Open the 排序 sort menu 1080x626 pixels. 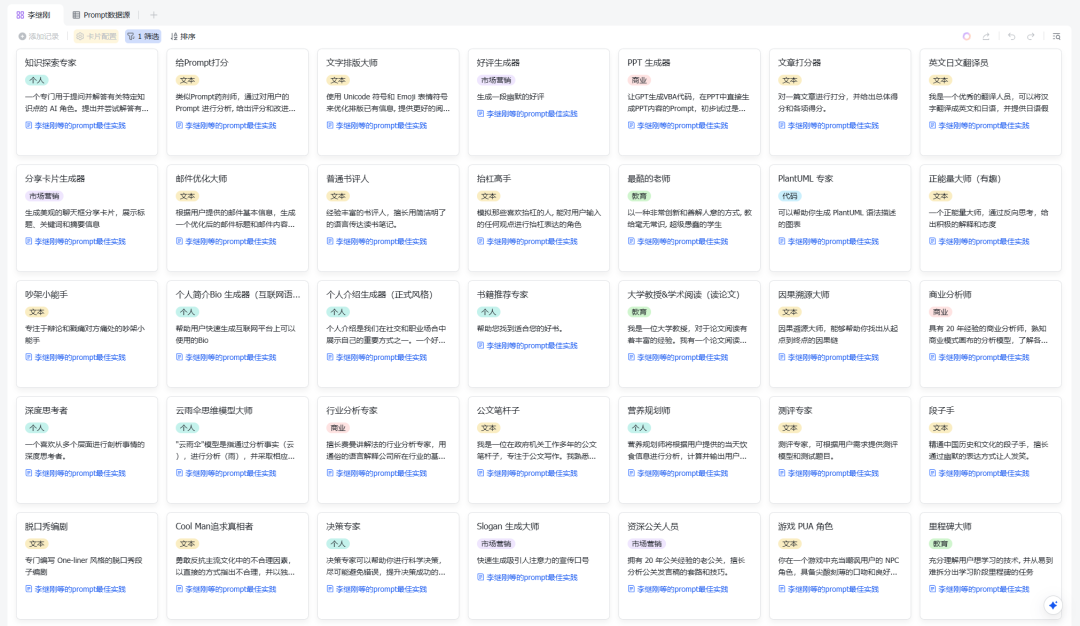[183, 36]
